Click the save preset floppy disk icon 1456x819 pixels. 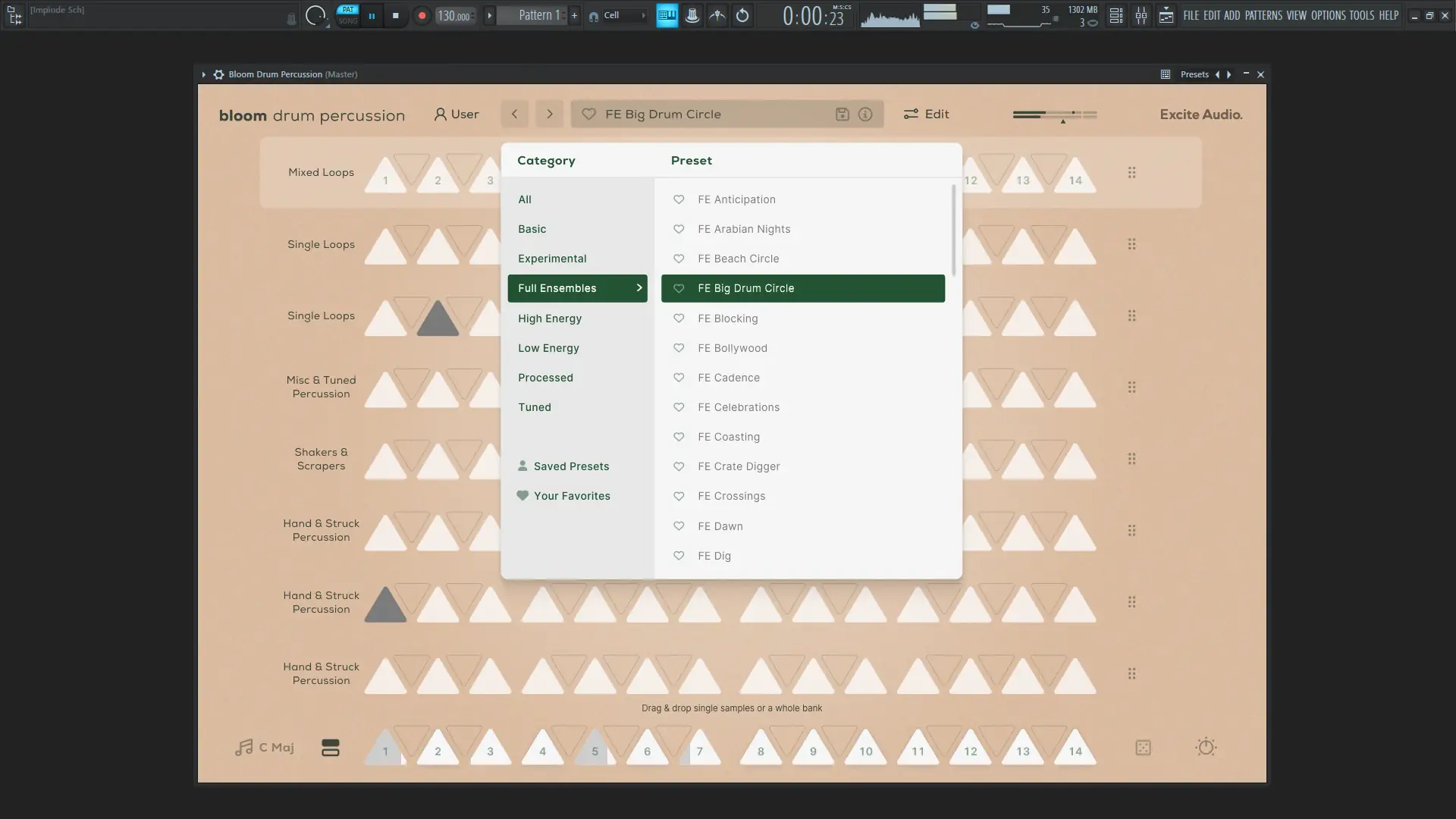click(x=842, y=115)
